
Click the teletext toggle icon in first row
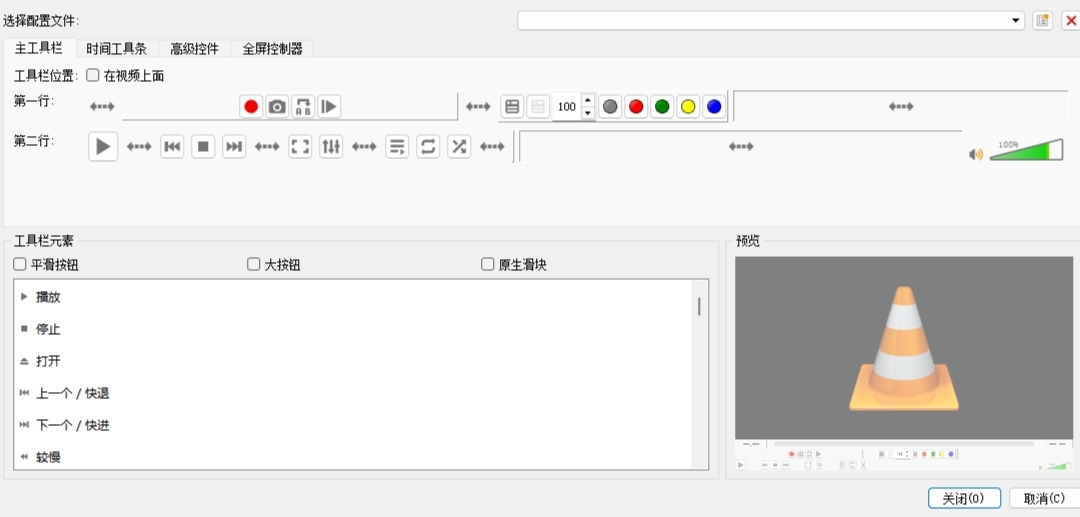(x=512, y=107)
